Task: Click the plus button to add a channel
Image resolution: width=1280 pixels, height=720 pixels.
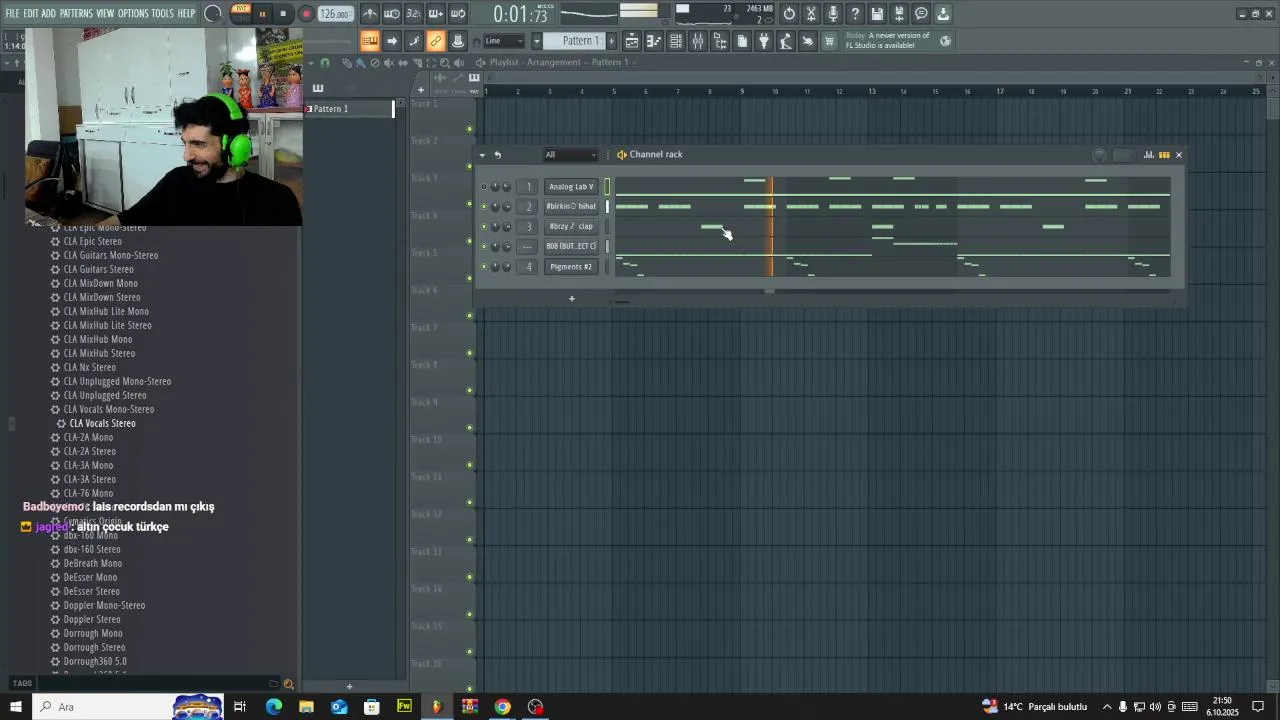Action: coord(572,298)
